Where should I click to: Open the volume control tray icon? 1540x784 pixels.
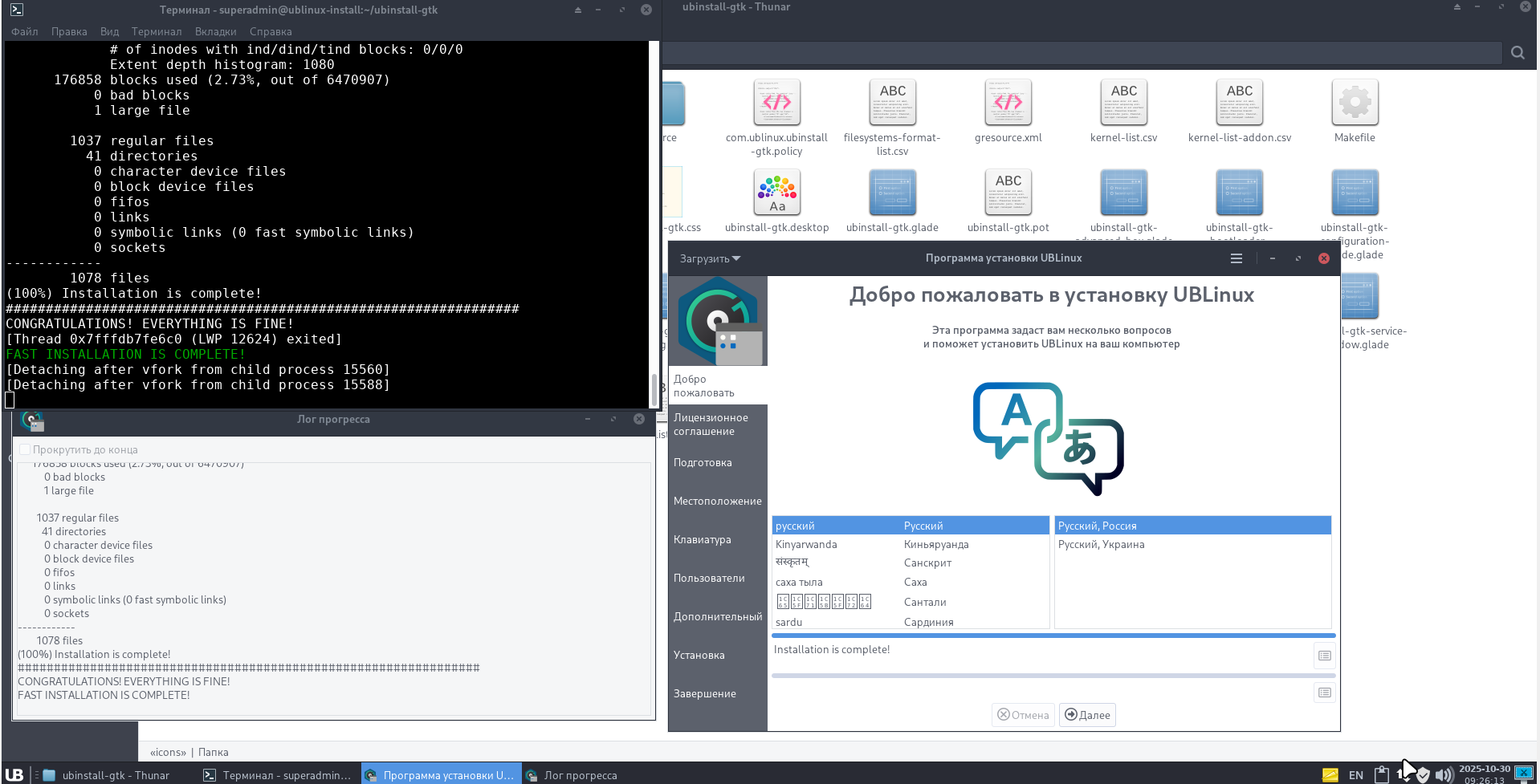1444,775
